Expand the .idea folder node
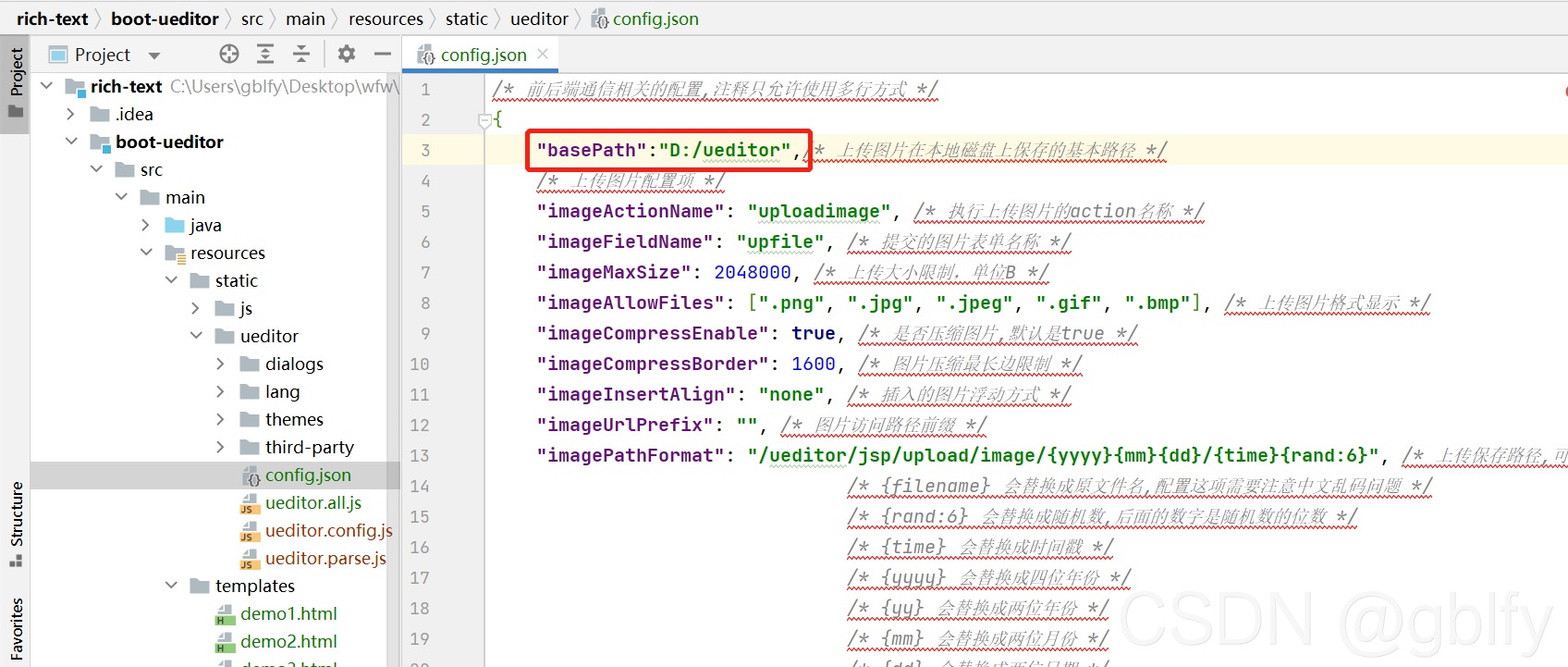This screenshot has width=1568, height=667. click(71, 114)
